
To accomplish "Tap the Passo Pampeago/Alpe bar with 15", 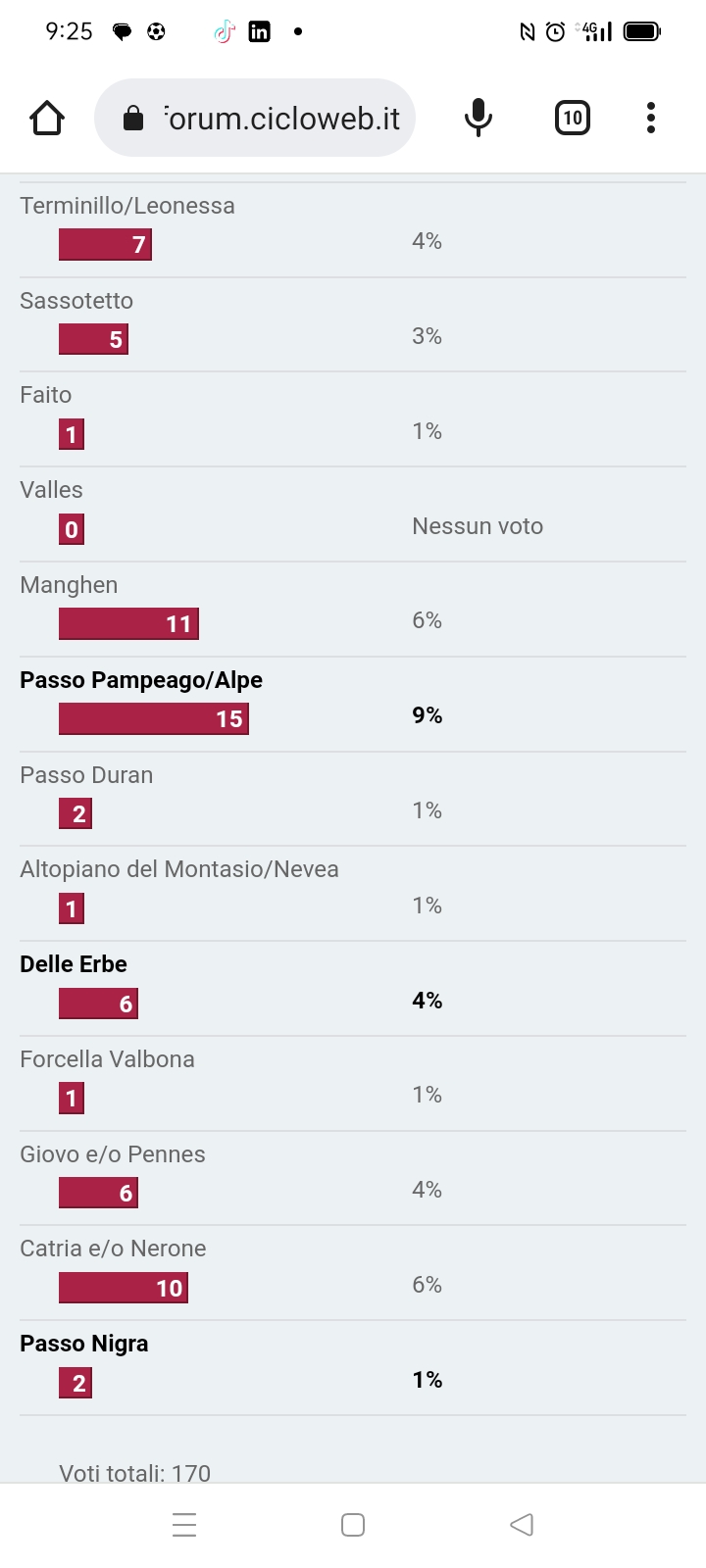I will [154, 719].
